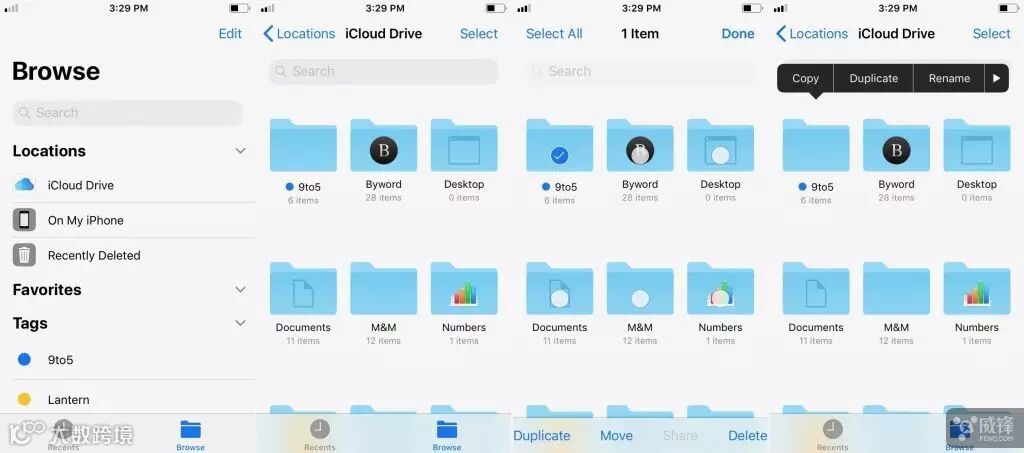The width and height of the screenshot is (1024, 453).
Task: Tap Move in bottom selection toolbar
Action: click(x=616, y=435)
